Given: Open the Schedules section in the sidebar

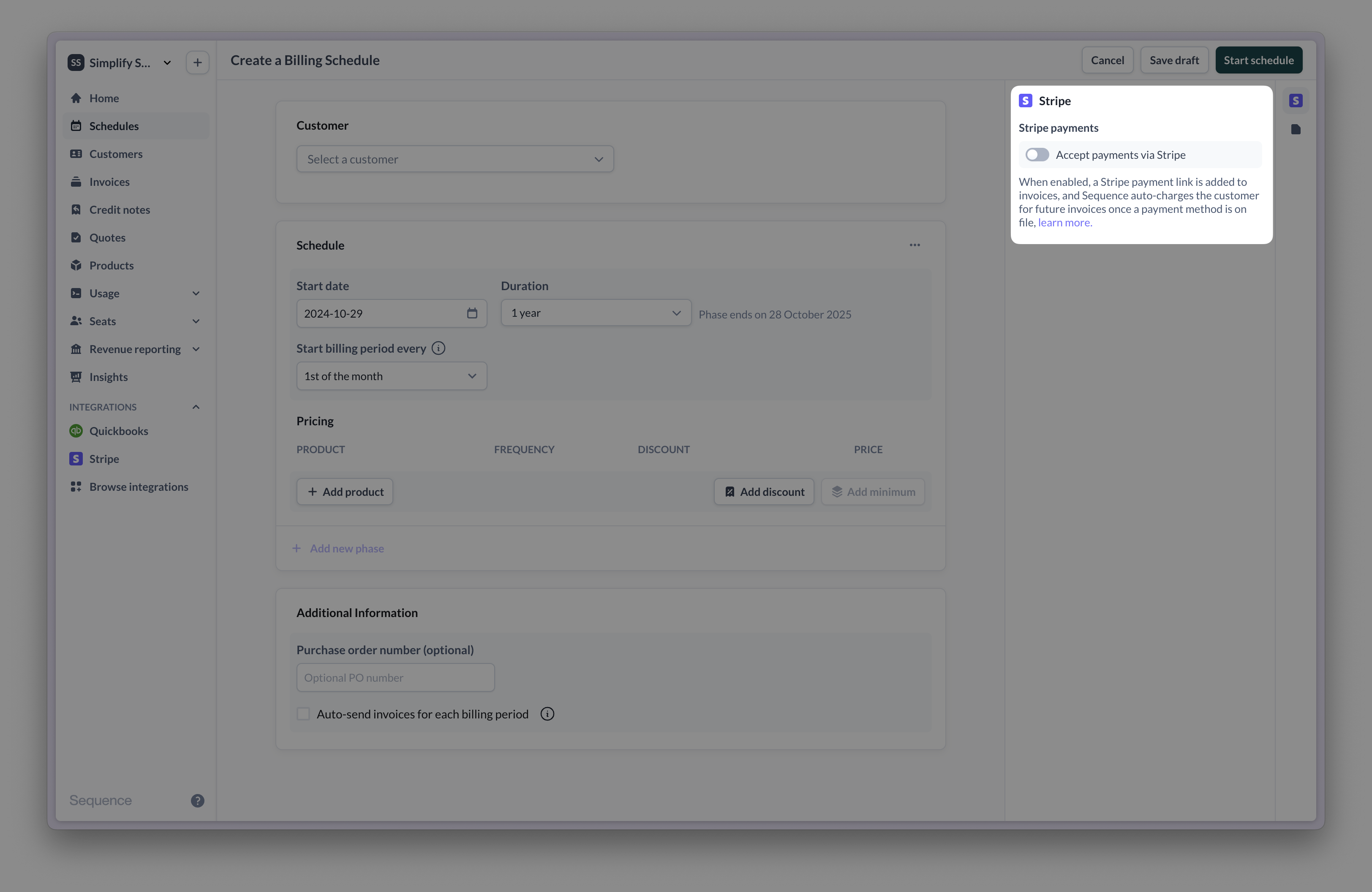Looking at the screenshot, I should click(x=114, y=125).
